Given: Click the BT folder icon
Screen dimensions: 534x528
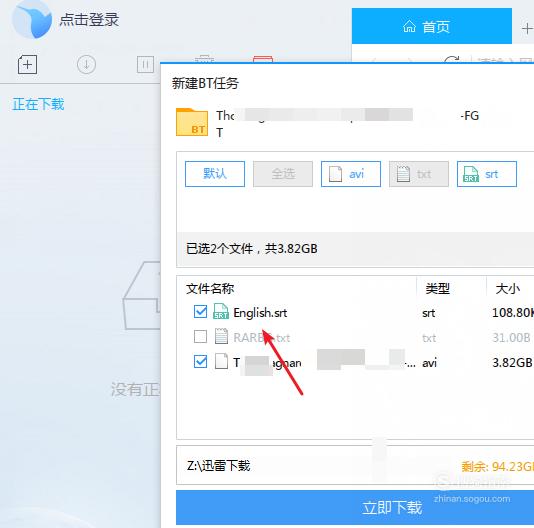Looking at the screenshot, I should click(x=192, y=122).
